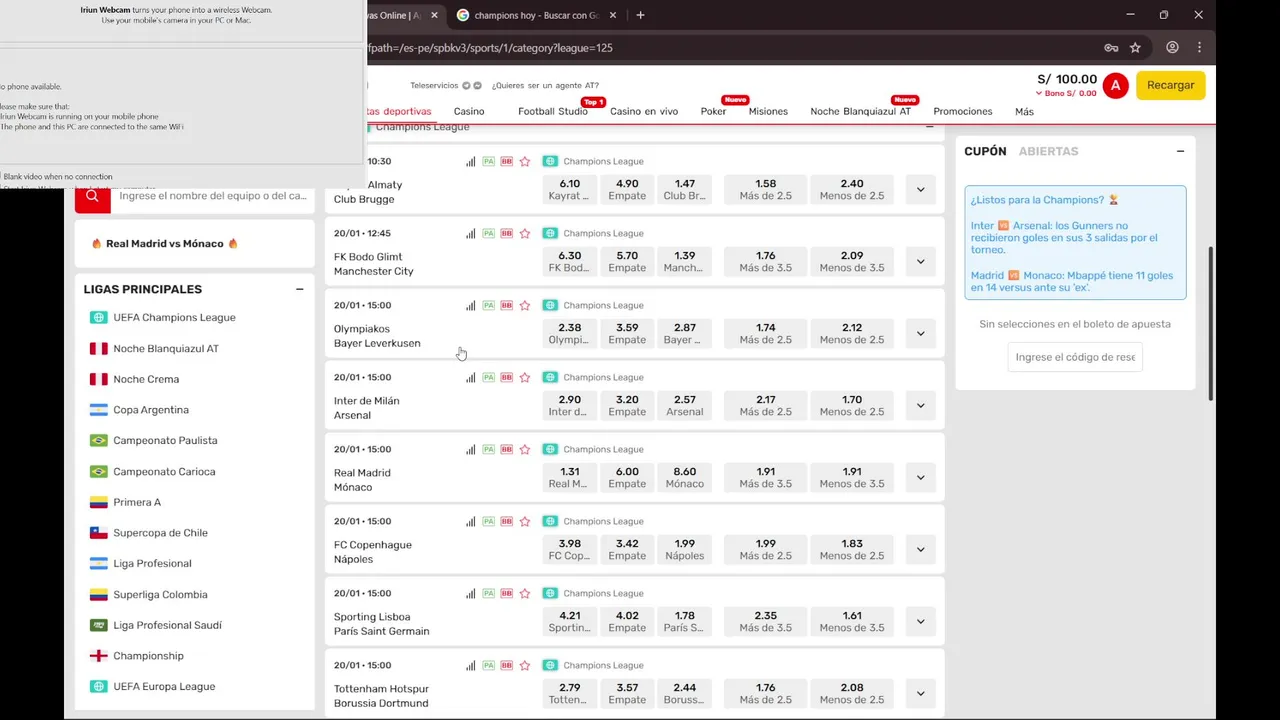1280x720 pixels.
Task: Click the Peru flag beside Noche Crema
Action: coord(98,379)
